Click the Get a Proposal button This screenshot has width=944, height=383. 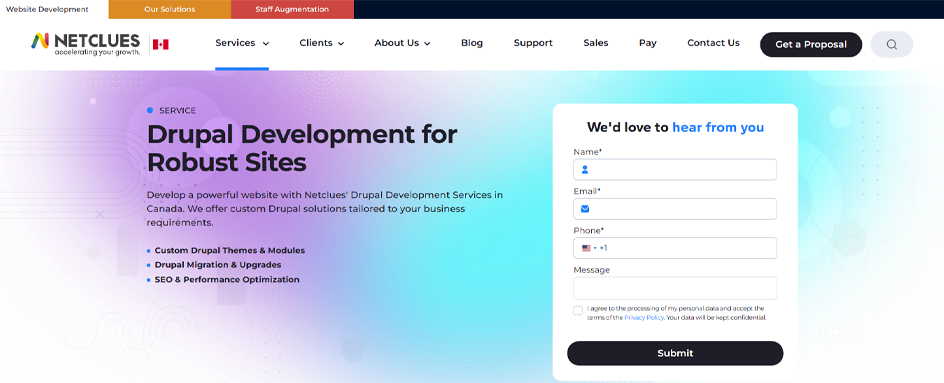[x=811, y=45]
